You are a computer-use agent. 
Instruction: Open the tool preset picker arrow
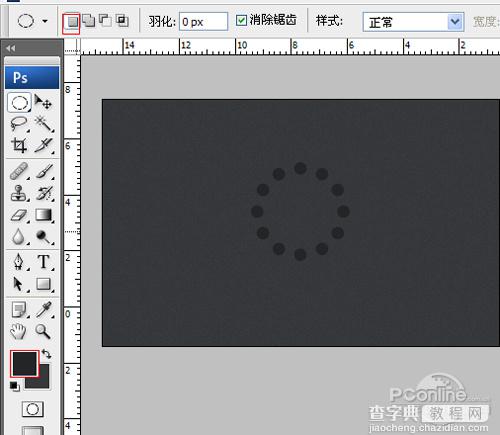[45, 21]
